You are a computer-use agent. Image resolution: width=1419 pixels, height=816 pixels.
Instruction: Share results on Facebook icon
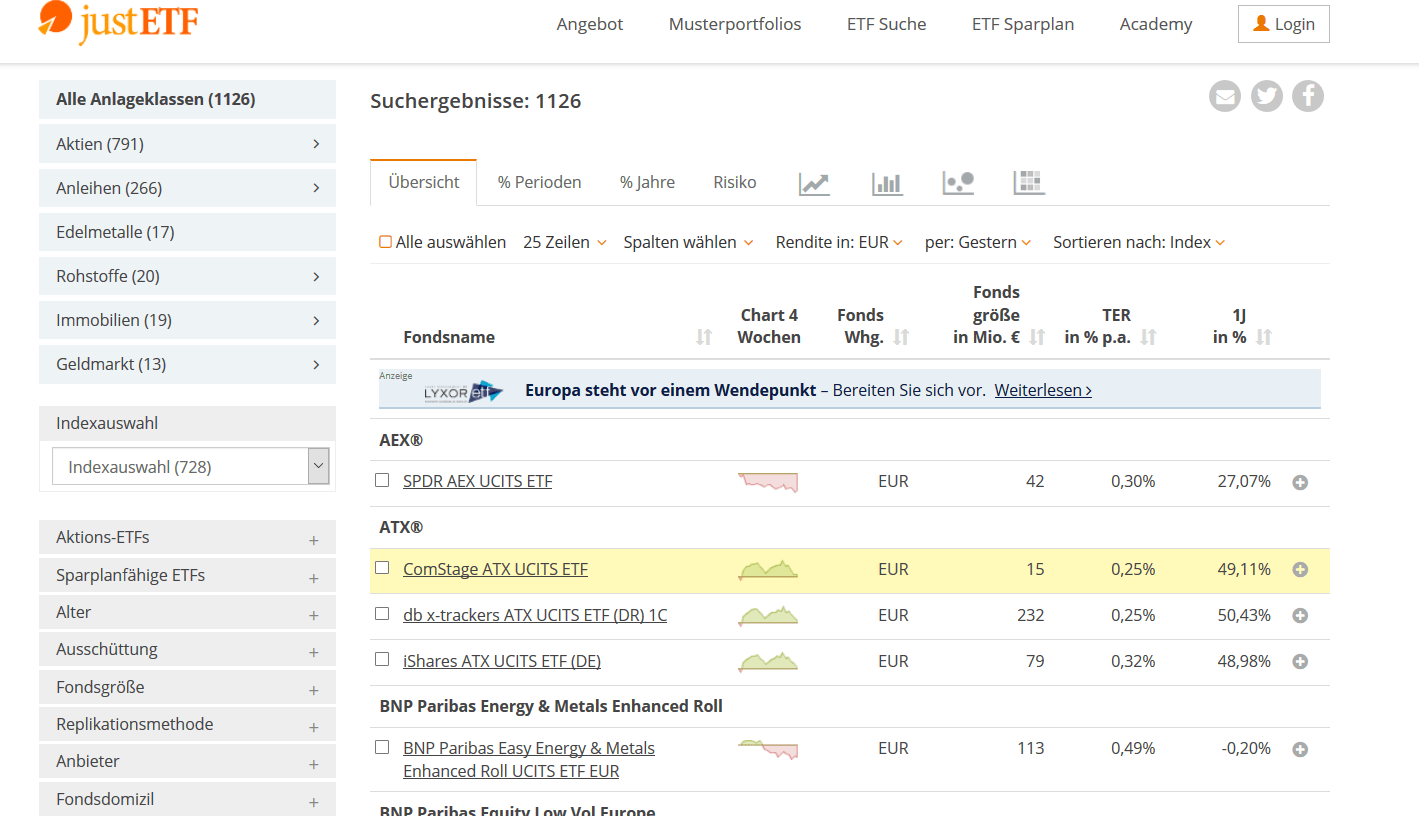pyautogui.click(x=1308, y=97)
